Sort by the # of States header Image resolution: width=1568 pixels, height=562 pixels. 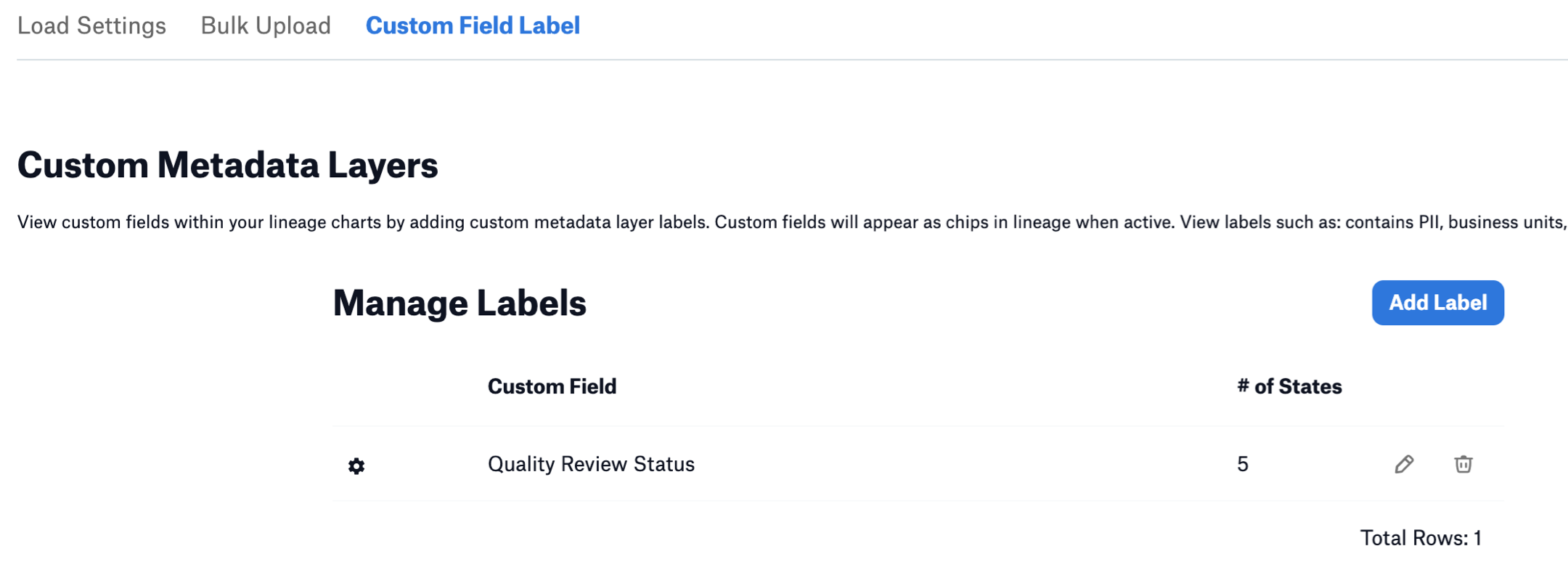1289,386
